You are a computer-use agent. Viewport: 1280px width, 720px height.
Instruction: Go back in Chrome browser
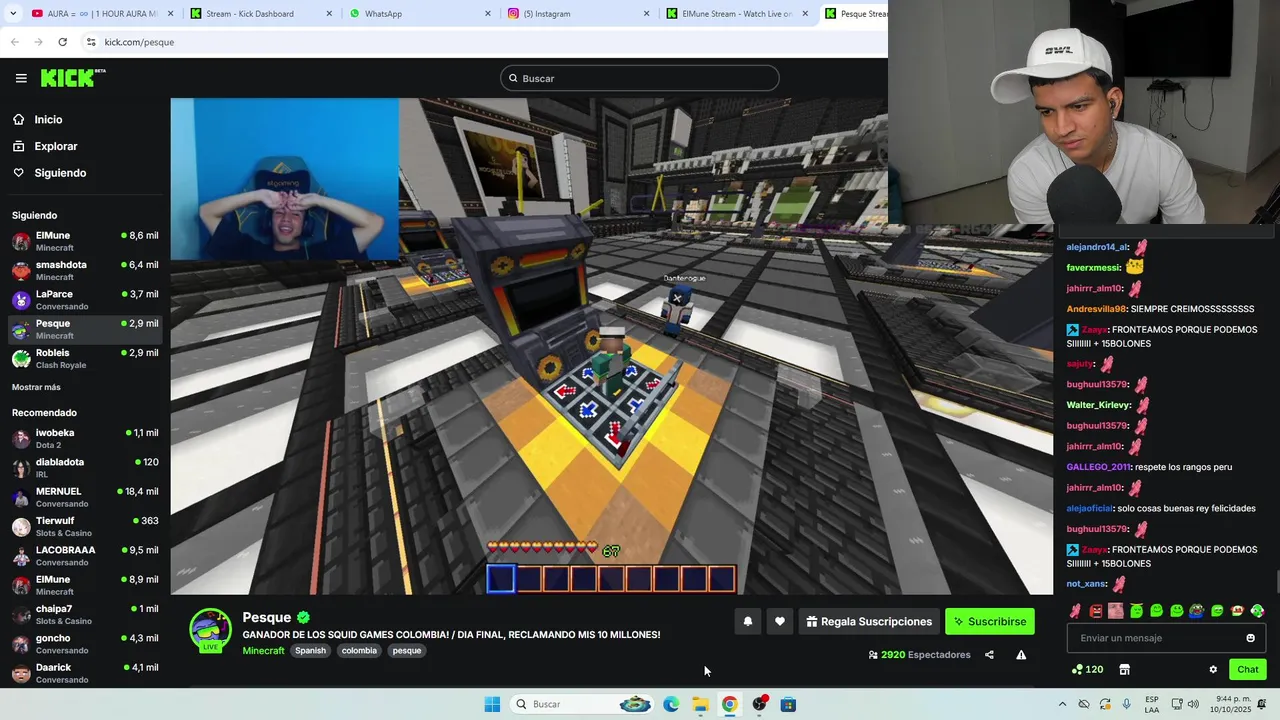pos(14,42)
